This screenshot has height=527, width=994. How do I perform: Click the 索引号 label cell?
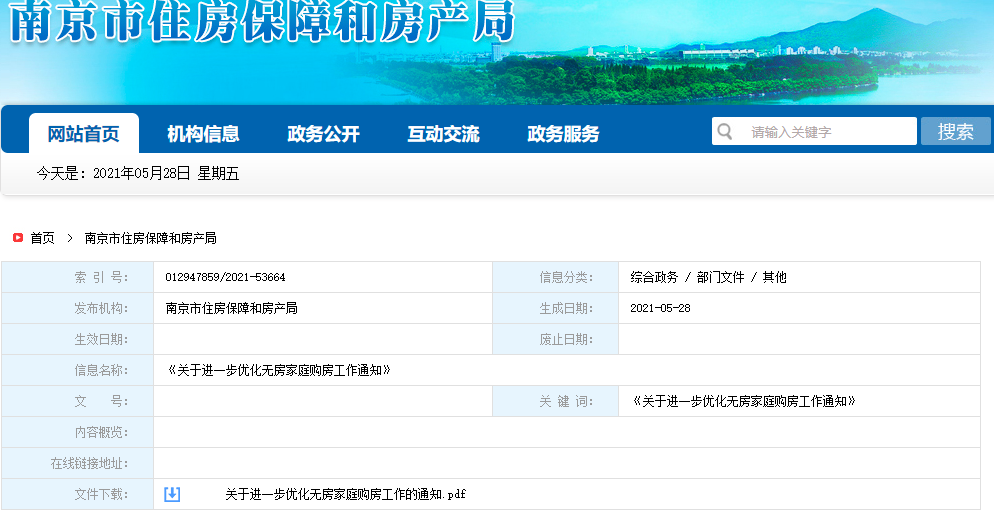(x=77, y=277)
